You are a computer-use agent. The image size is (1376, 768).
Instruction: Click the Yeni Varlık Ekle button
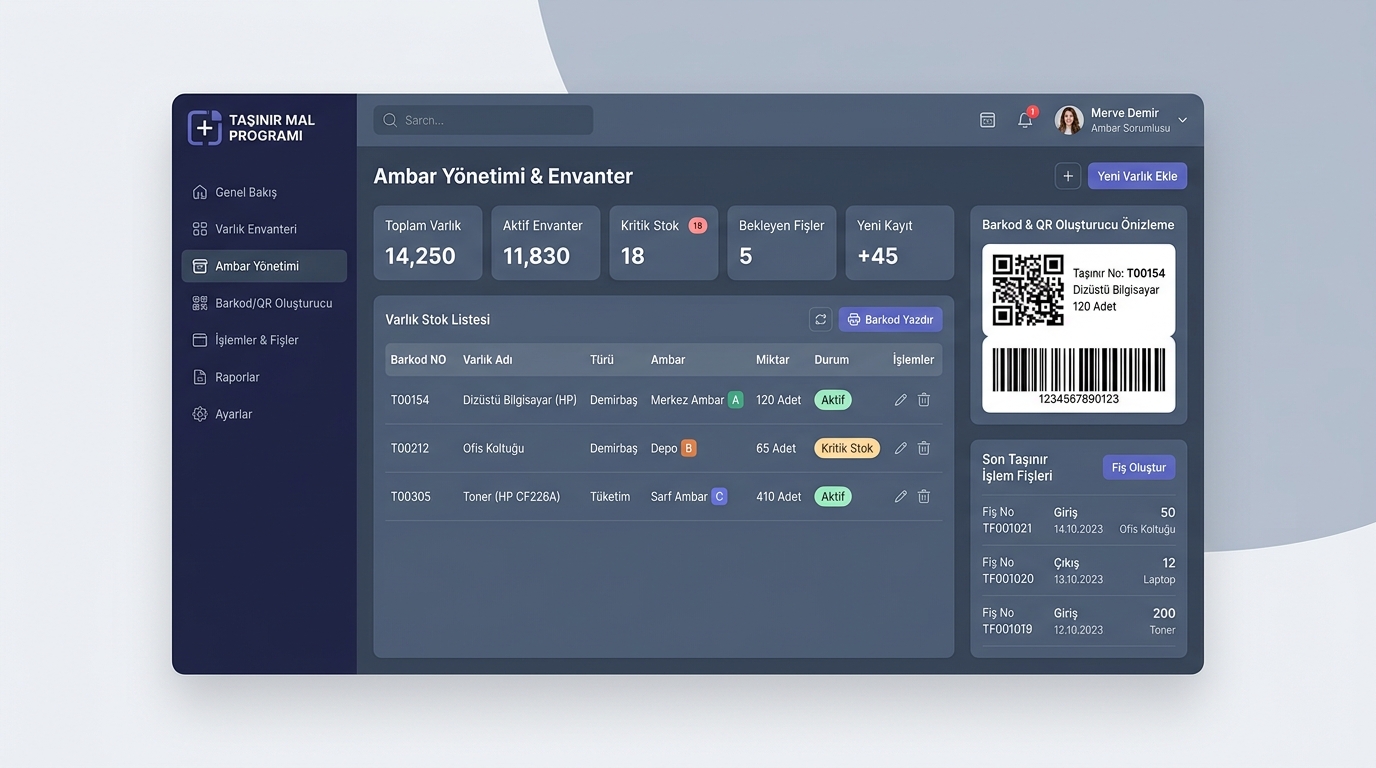(x=1137, y=176)
